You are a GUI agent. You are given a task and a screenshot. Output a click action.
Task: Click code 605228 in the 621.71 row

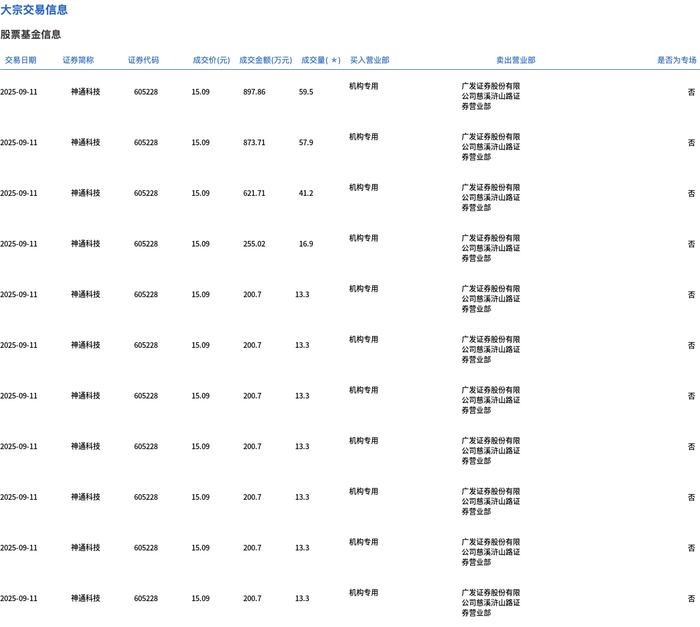click(146, 193)
